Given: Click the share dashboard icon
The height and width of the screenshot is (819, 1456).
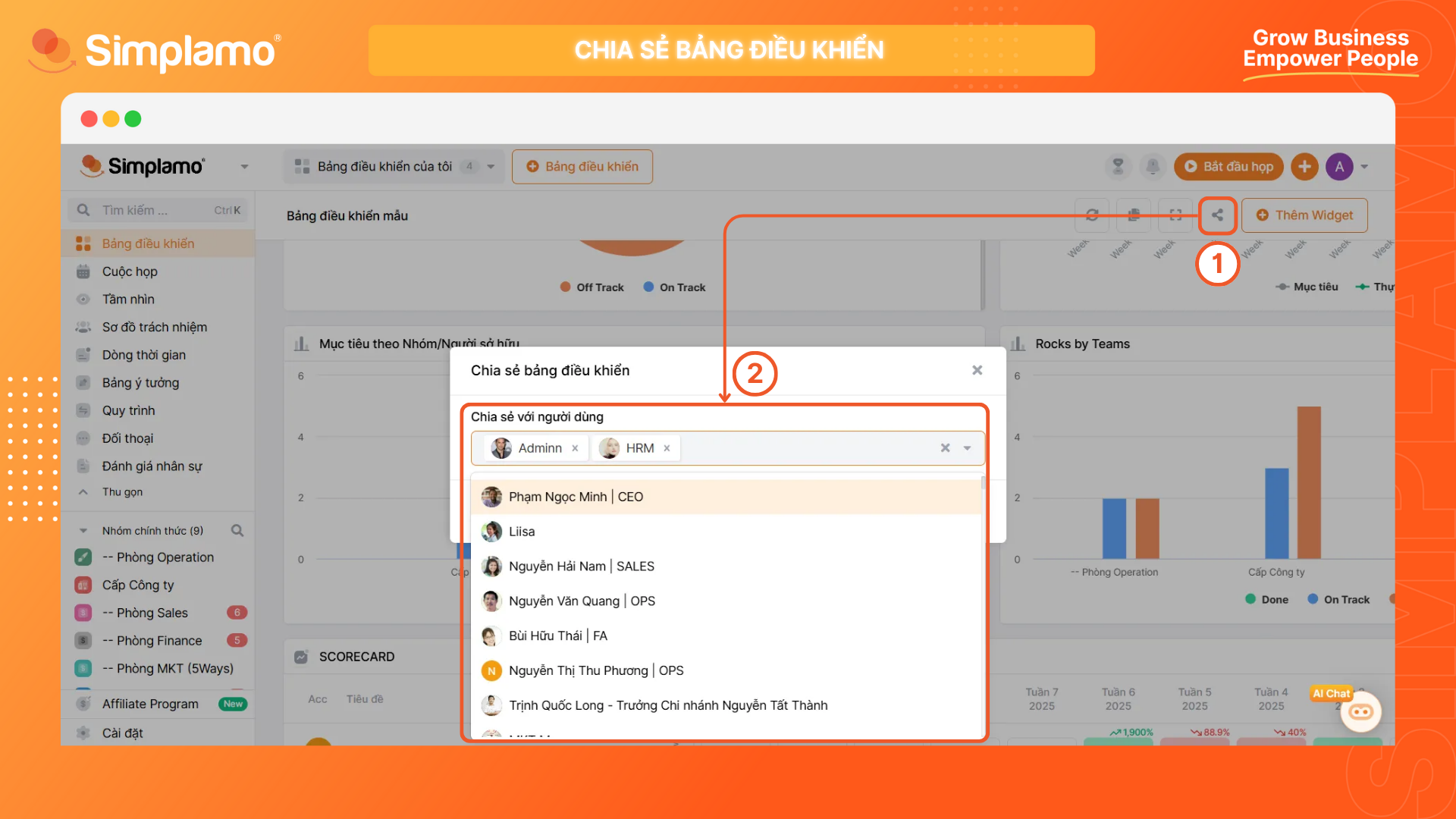Looking at the screenshot, I should coord(1217,215).
